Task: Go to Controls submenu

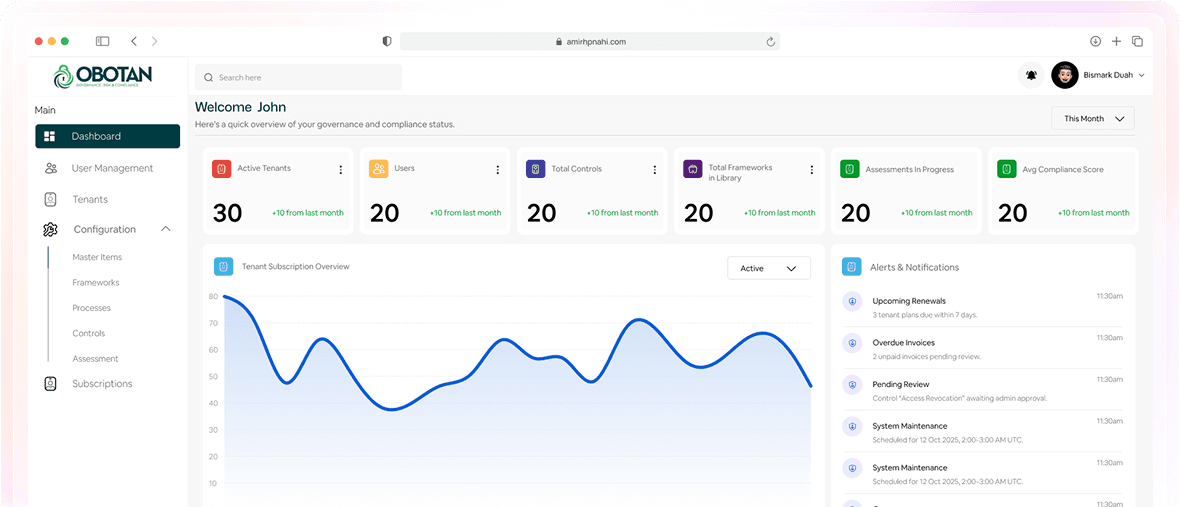Action: [89, 333]
